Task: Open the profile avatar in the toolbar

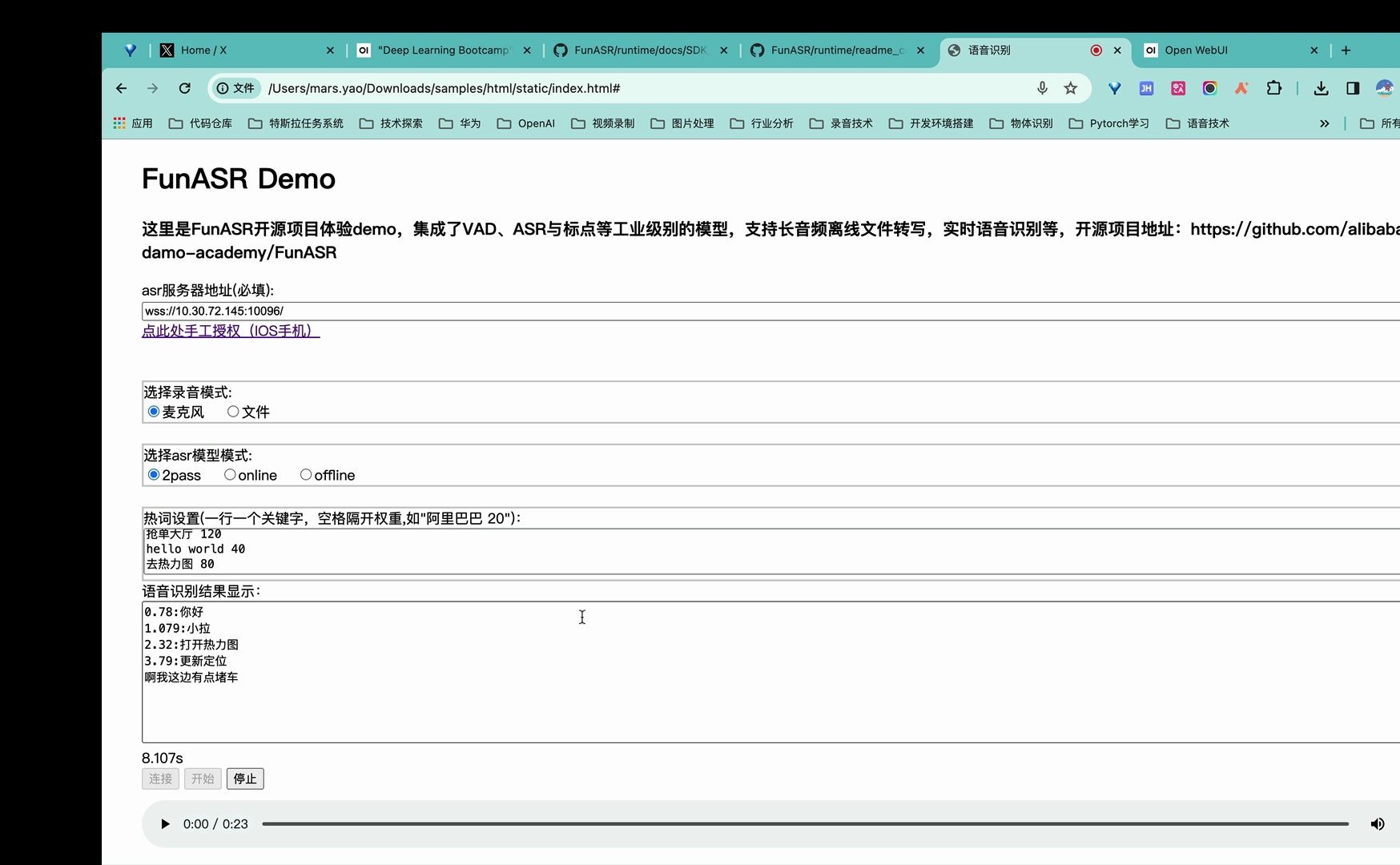Action: pyautogui.click(x=1385, y=88)
